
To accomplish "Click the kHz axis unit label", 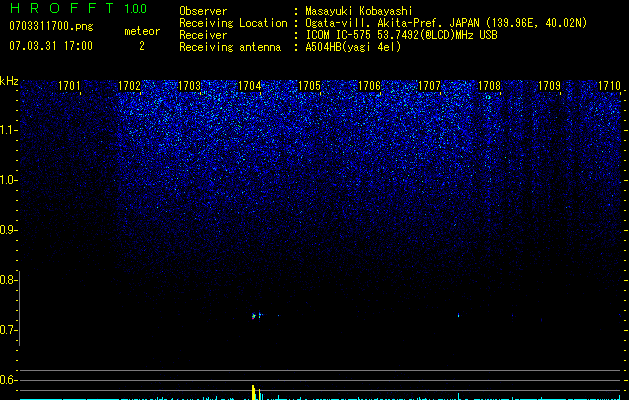I will [9, 81].
